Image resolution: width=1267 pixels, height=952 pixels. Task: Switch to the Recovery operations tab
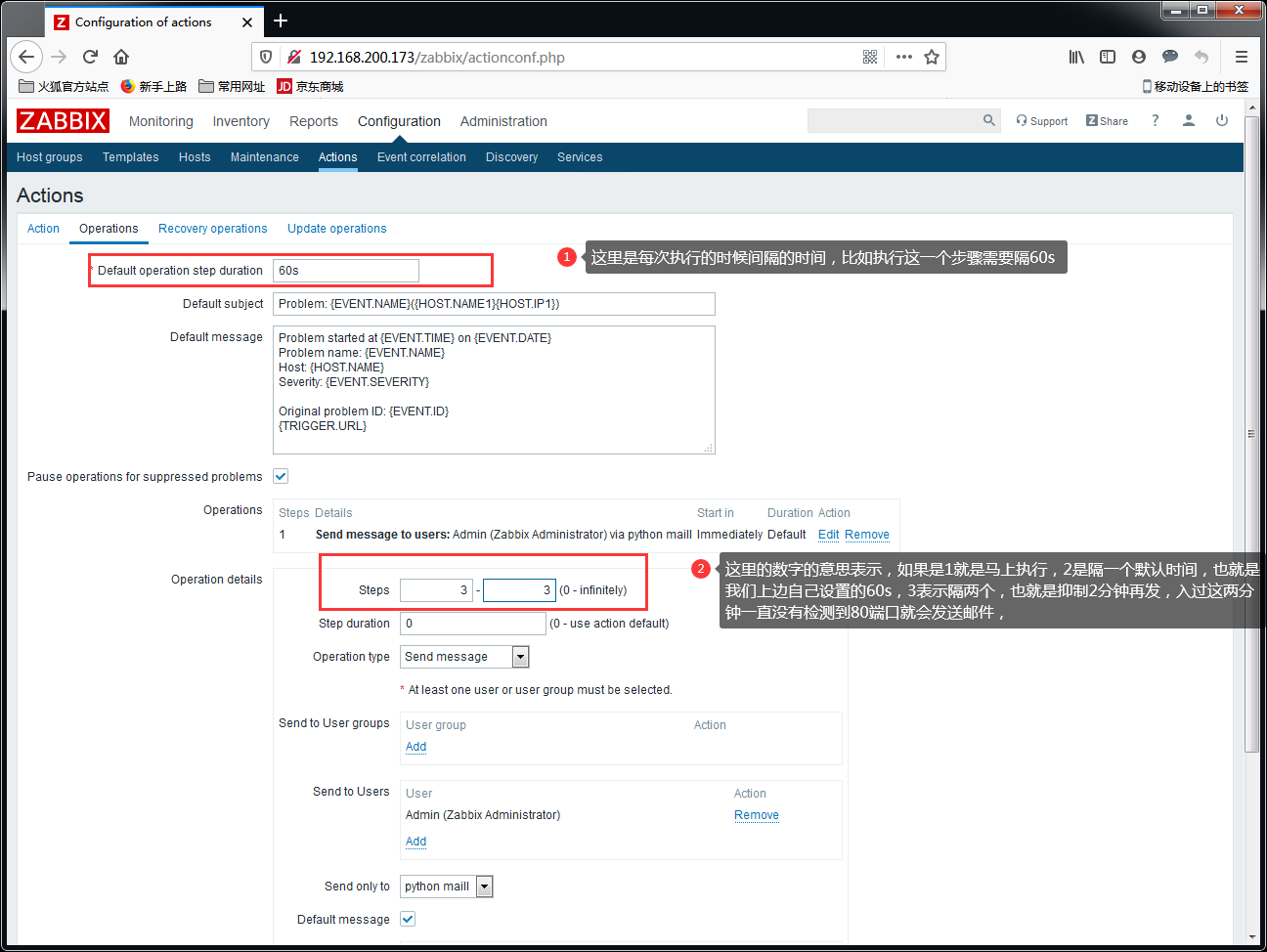click(212, 229)
